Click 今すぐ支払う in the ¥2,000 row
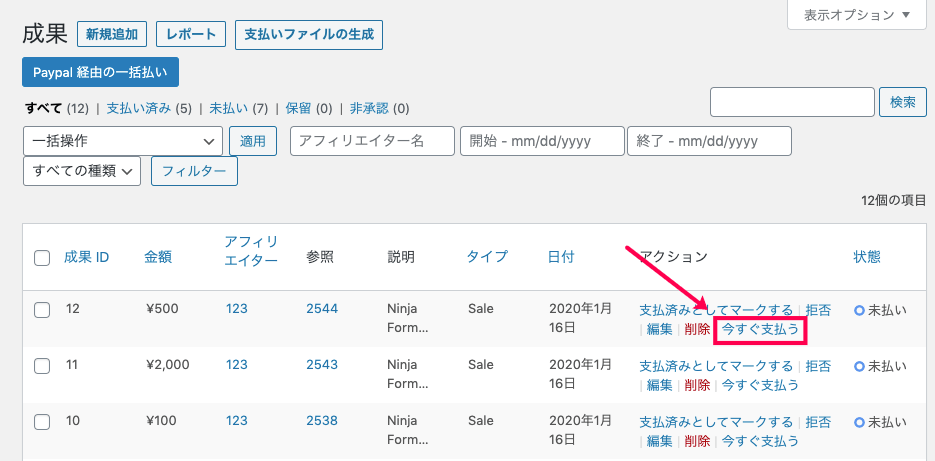Image resolution: width=935 pixels, height=461 pixels. pos(760,385)
